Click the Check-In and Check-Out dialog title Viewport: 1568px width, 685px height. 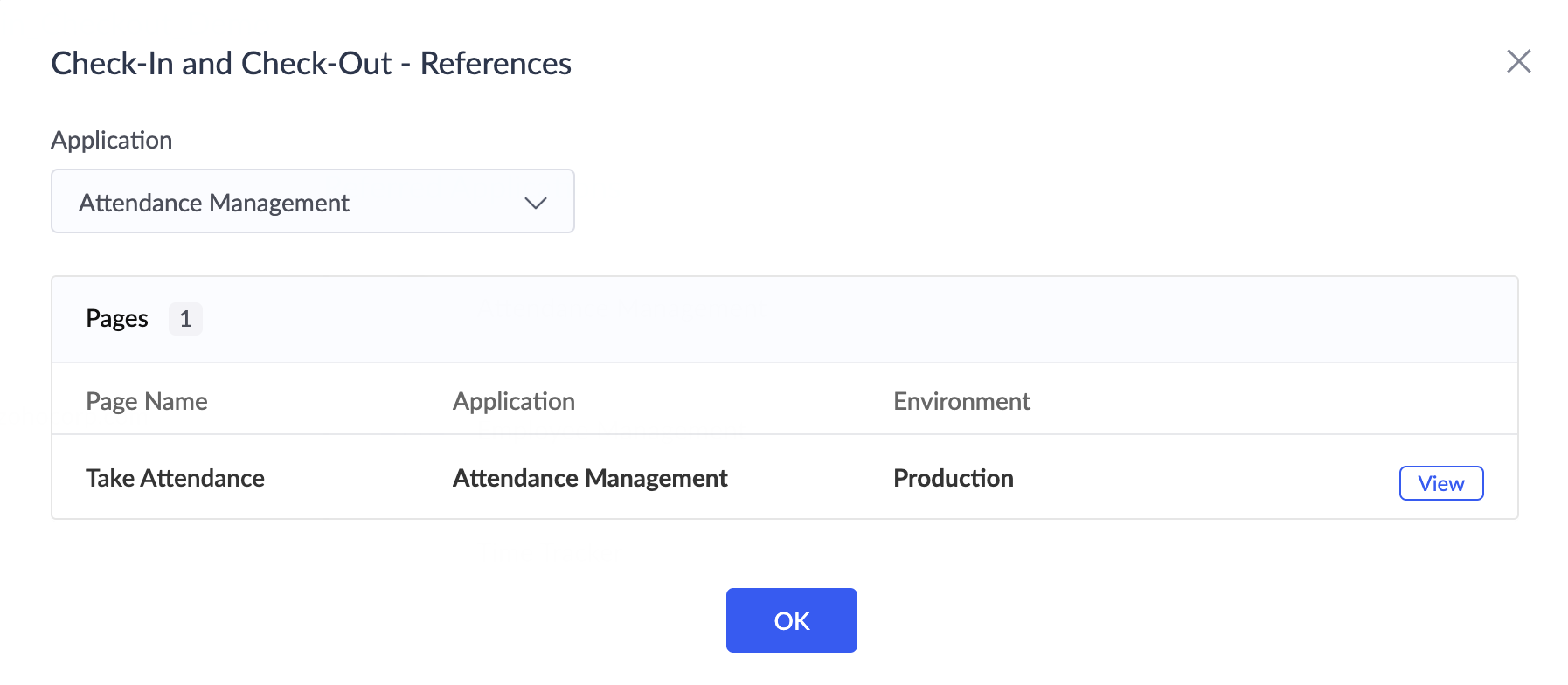(221, 64)
